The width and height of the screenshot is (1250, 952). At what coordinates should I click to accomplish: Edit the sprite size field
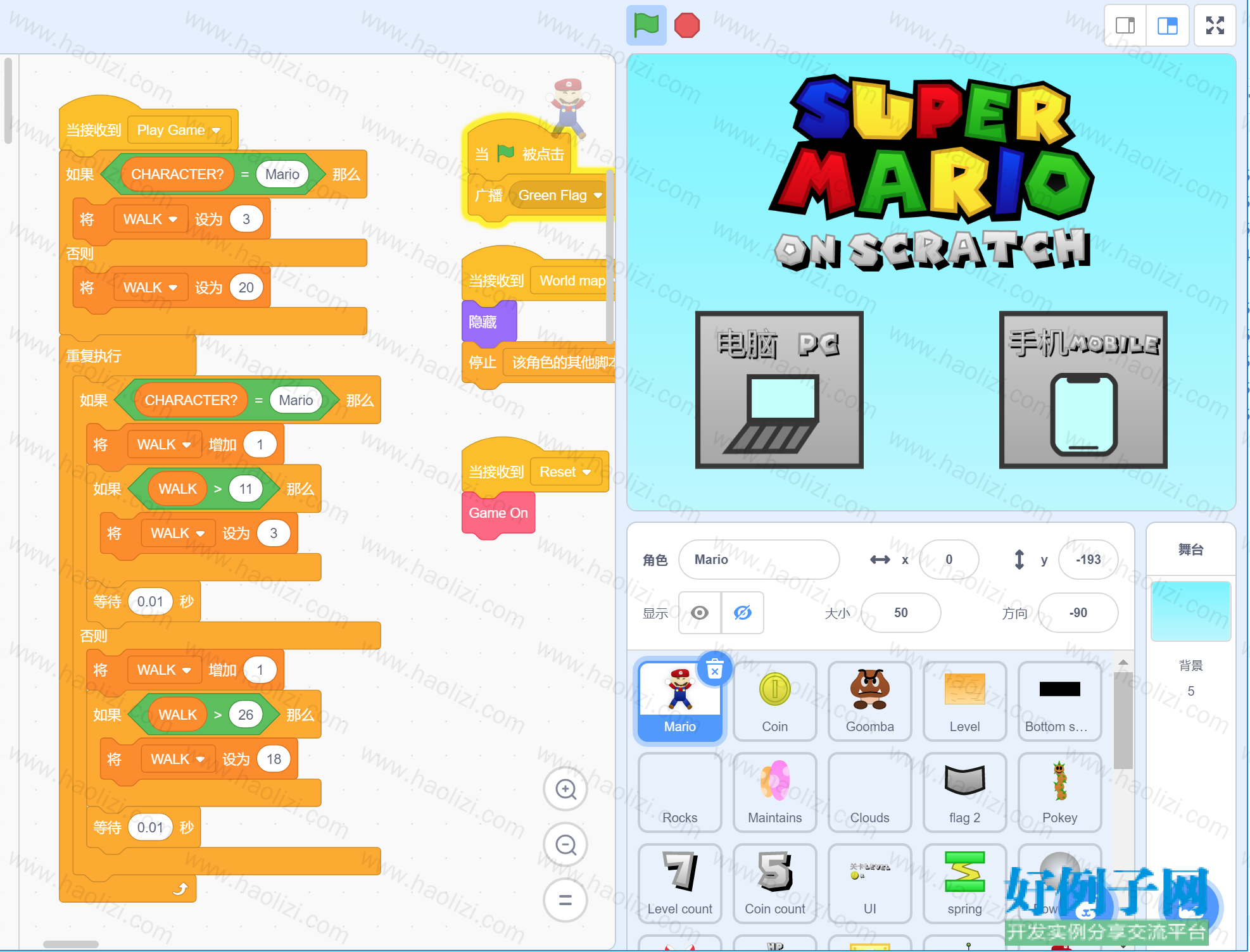(x=900, y=613)
